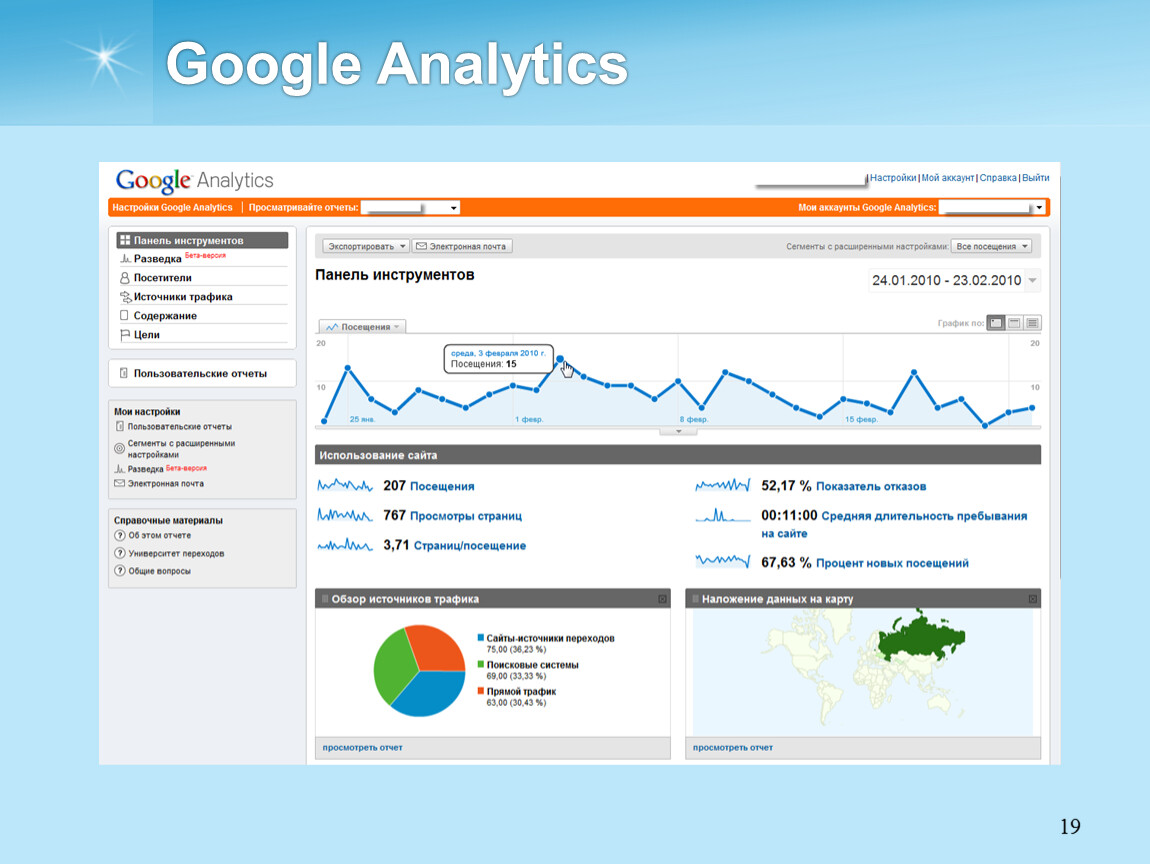The height and width of the screenshot is (864, 1150).
Task: Click the green Поисковые системы legend swatch
Action: tap(480, 665)
